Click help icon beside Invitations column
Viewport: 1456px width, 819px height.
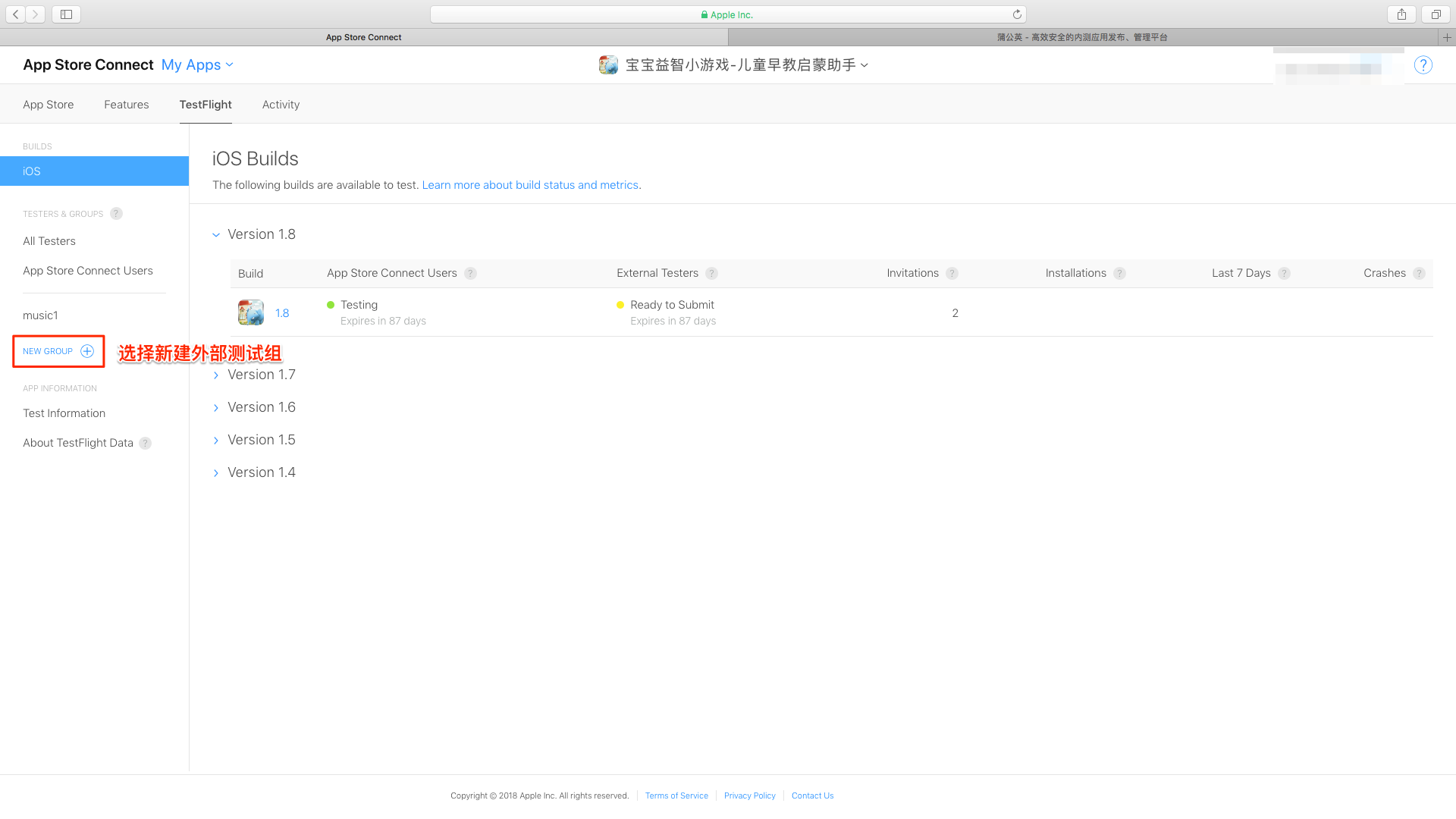952,273
